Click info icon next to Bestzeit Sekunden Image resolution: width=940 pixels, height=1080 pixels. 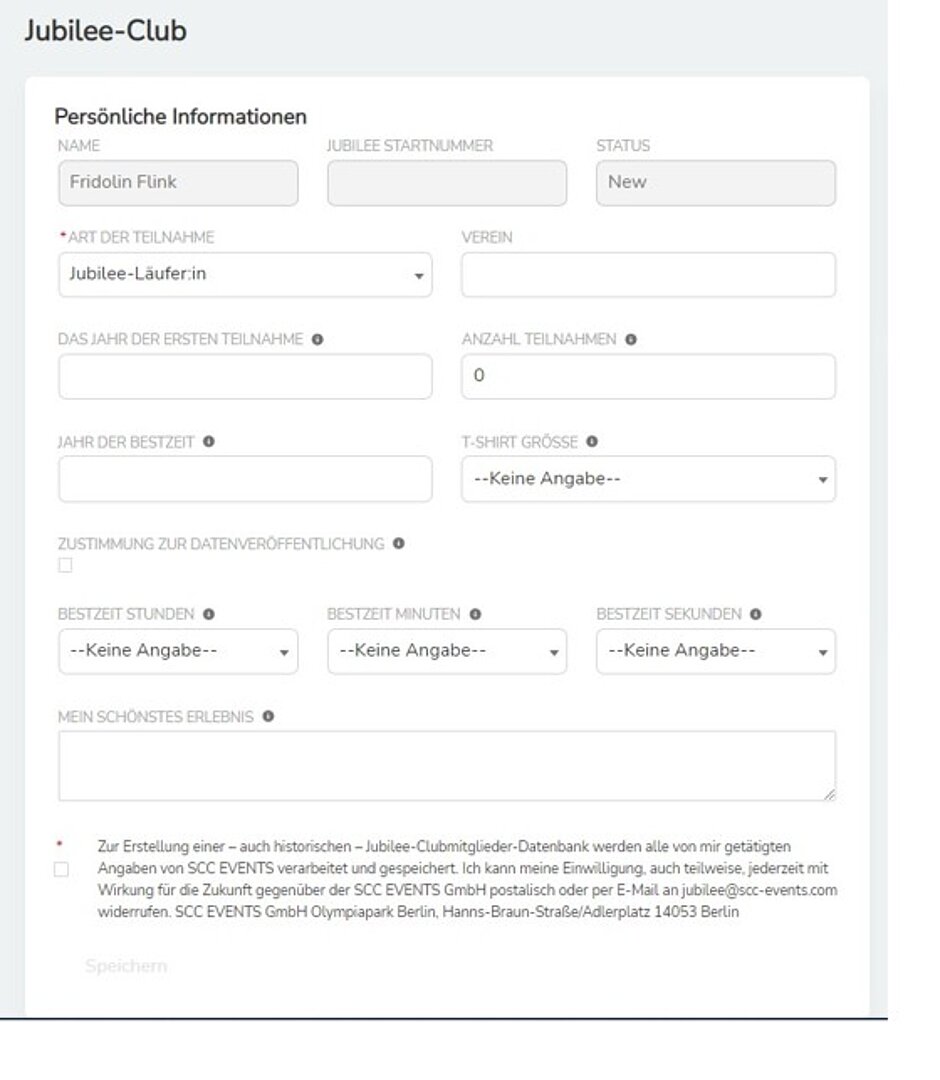point(756,614)
